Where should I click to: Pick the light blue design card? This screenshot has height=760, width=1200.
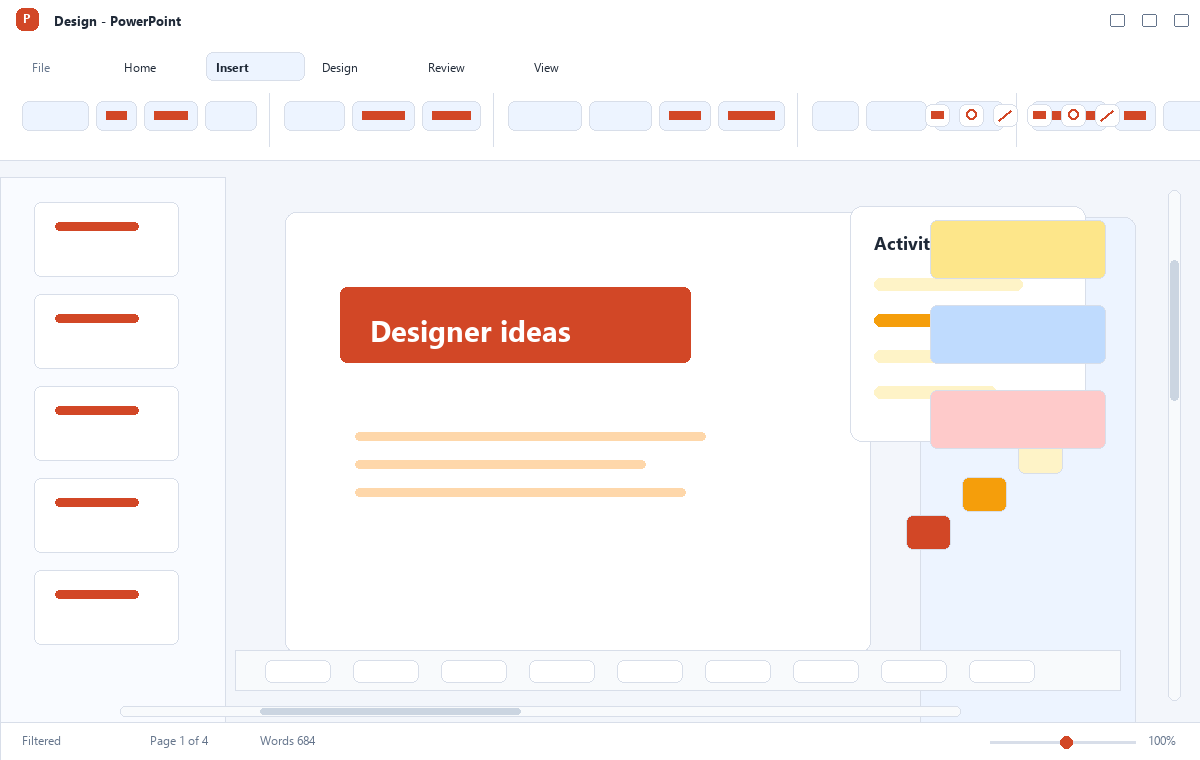(x=1018, y=334)
